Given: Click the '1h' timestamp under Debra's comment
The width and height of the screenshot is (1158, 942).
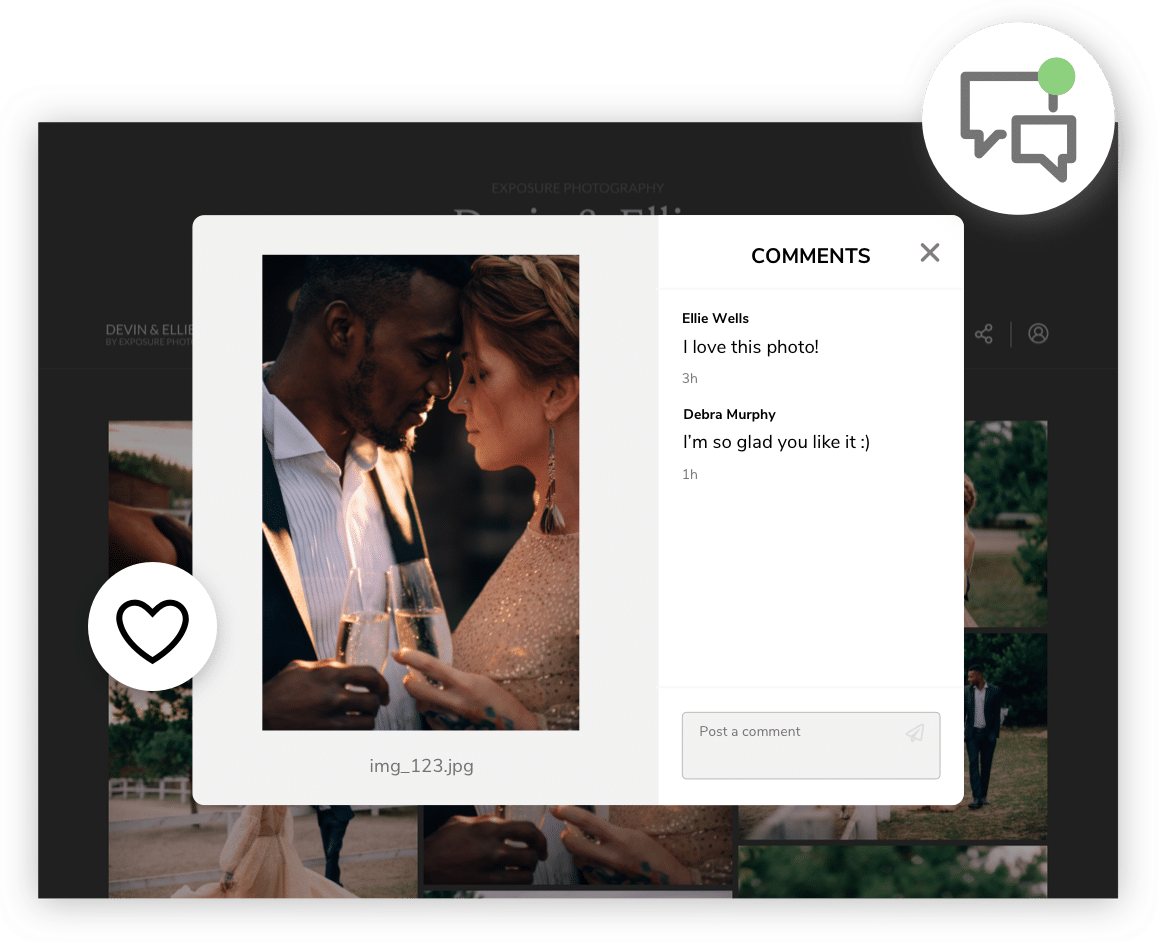Looking at the screenshot, I should [690, 474].
